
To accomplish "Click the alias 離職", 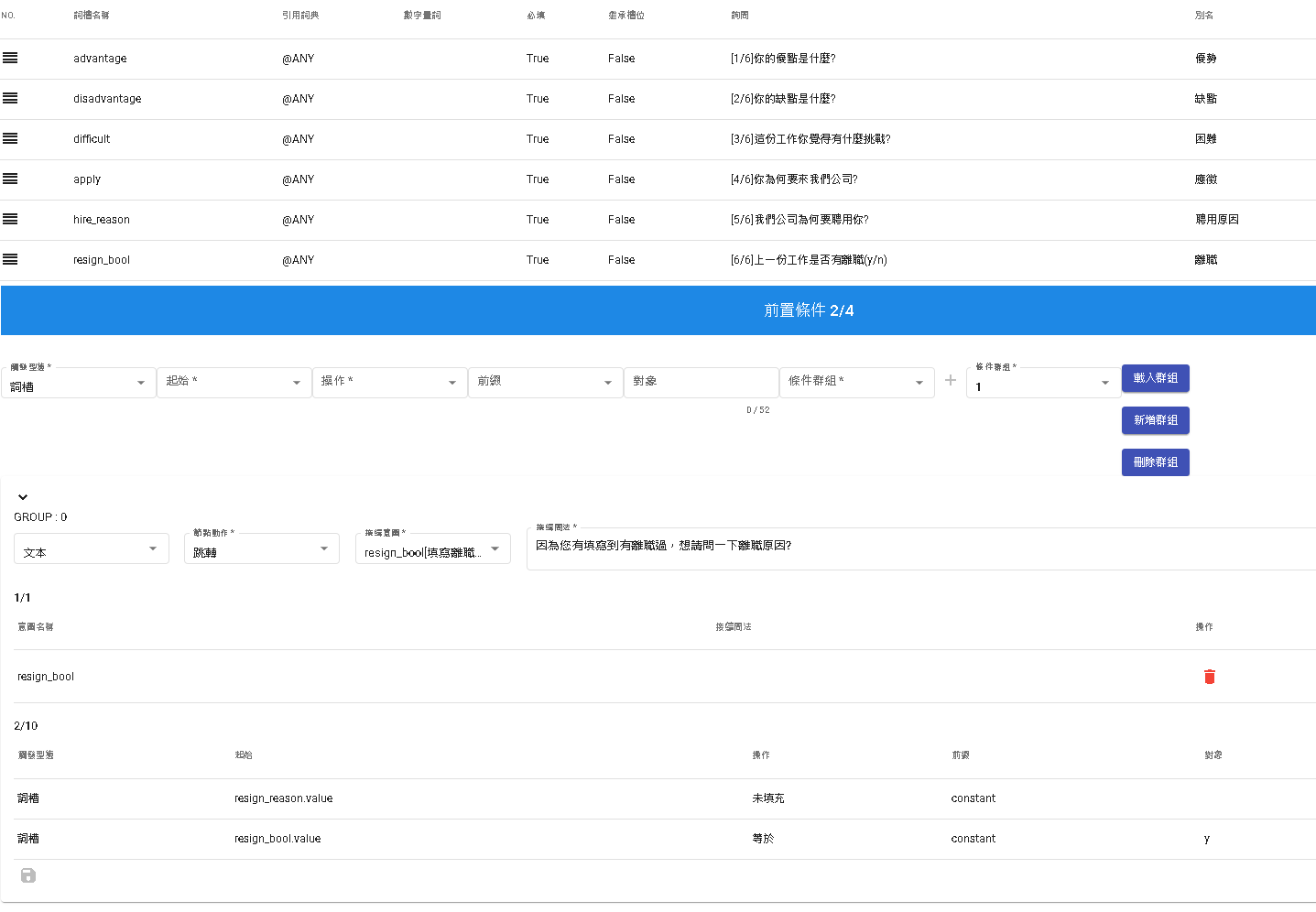I will tap(1206, 260).
